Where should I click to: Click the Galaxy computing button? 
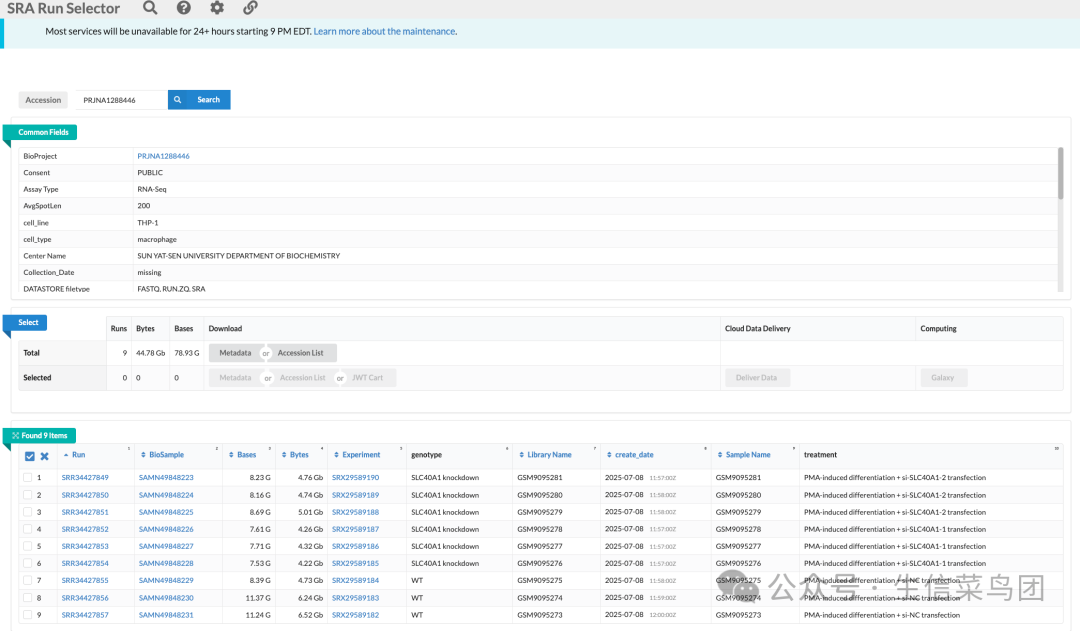click(943, 377)
